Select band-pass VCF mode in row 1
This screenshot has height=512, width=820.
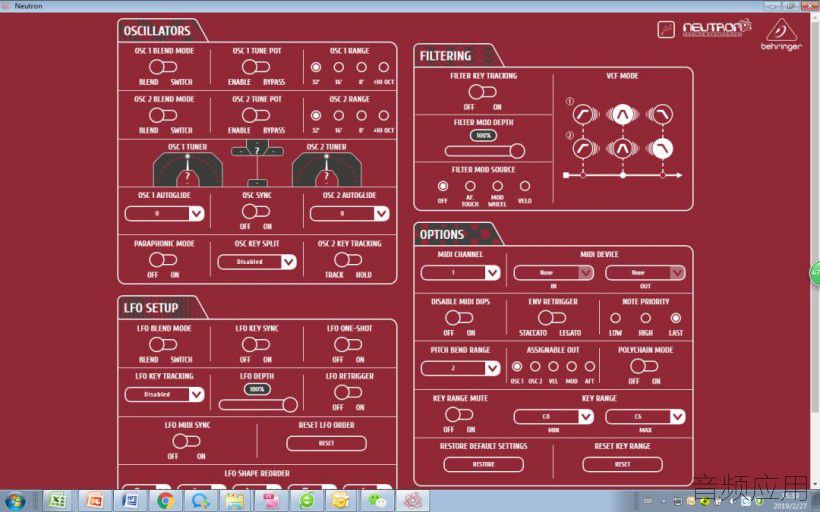[622, 114]
